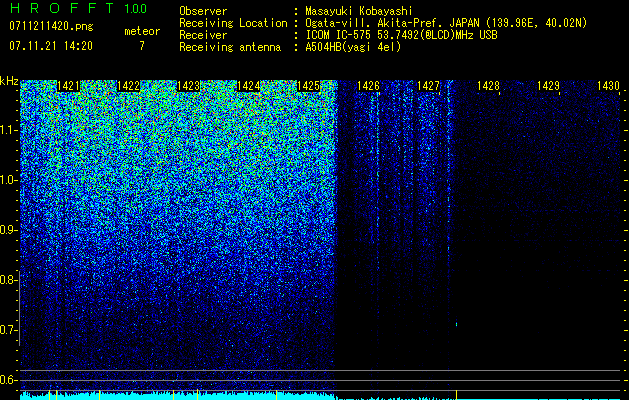Viewport: 629px width, 400px height.
Task: Click the small meteor echo dot near 0.7 kHz
Action: click(457, 324)
